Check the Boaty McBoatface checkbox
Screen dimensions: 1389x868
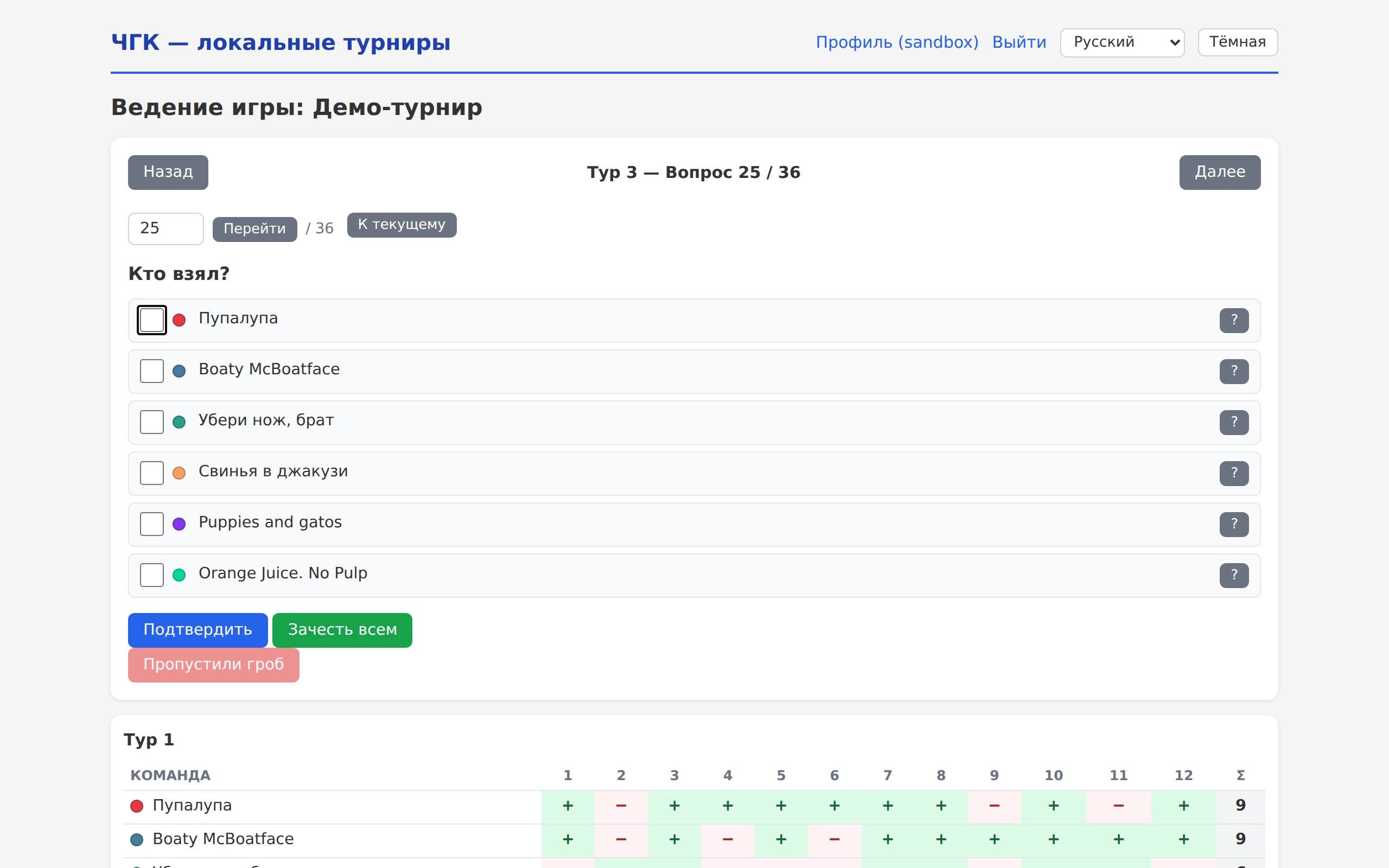(x=152, y=372)
